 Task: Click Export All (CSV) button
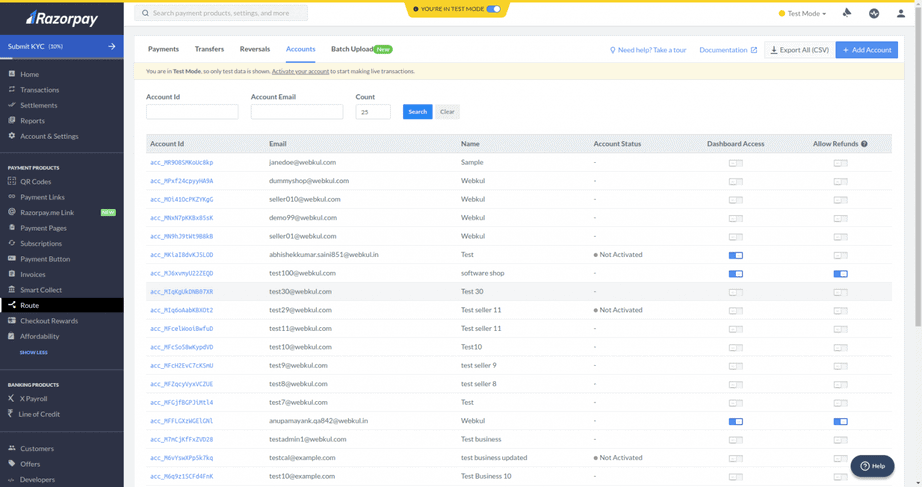click(x=799, y=49)
